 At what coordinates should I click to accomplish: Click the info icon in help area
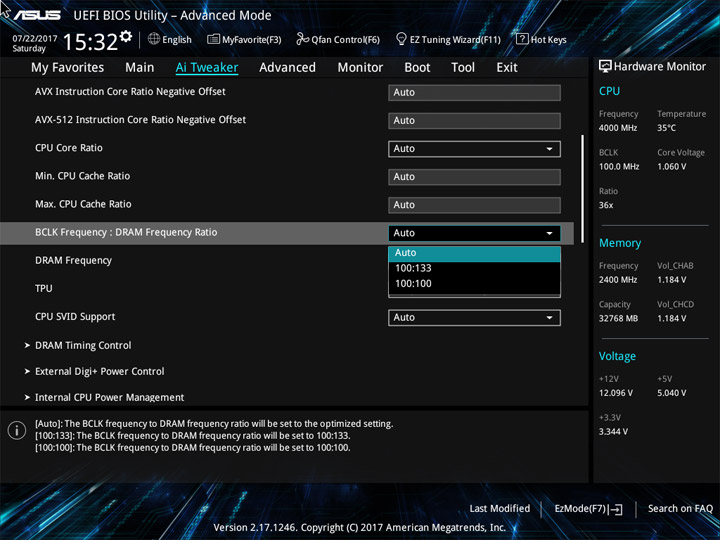point(17,430)
